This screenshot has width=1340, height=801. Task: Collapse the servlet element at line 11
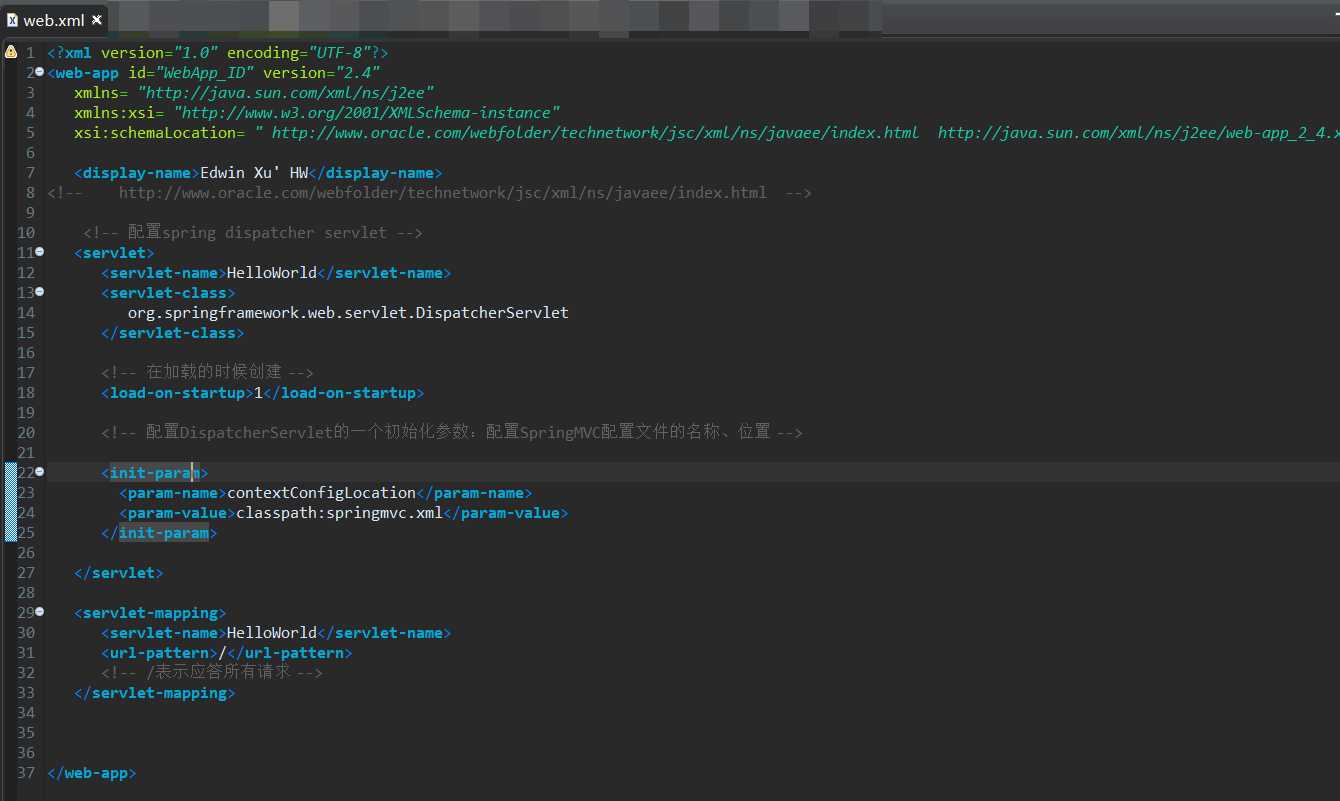click(x=40, y=252)
